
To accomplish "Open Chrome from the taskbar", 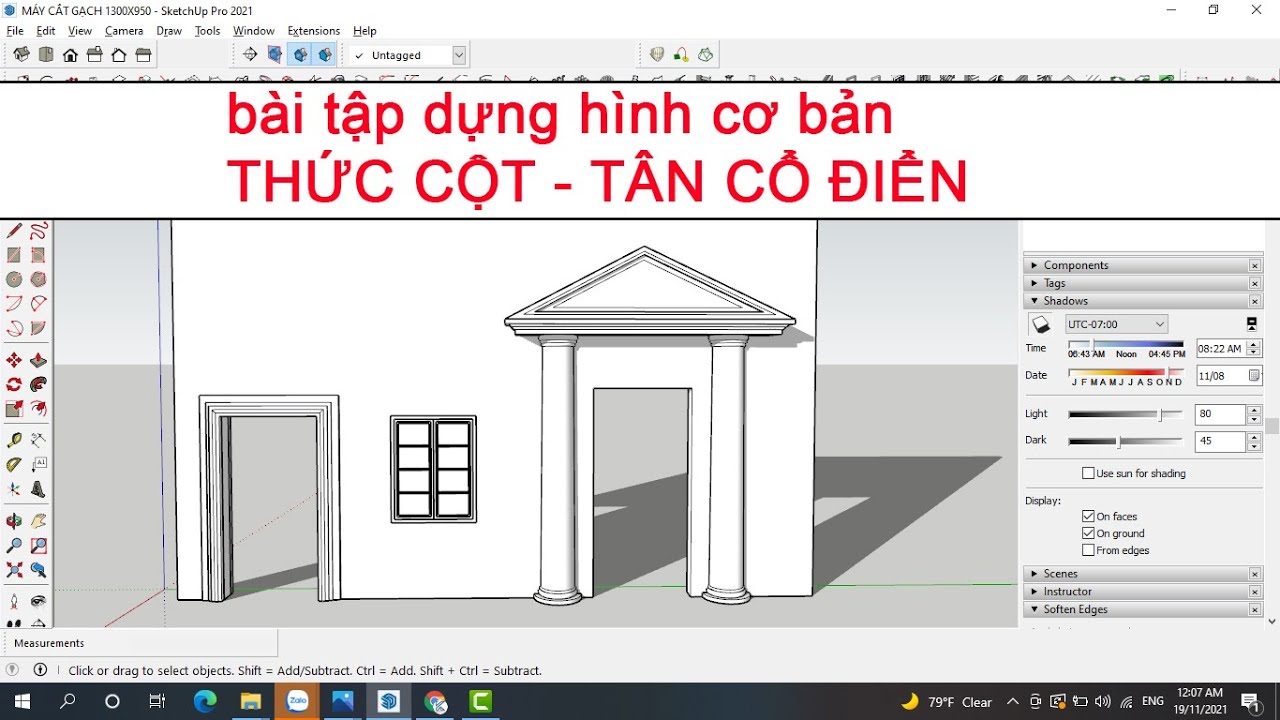I will pyautogui.click(x=435, y=701).
